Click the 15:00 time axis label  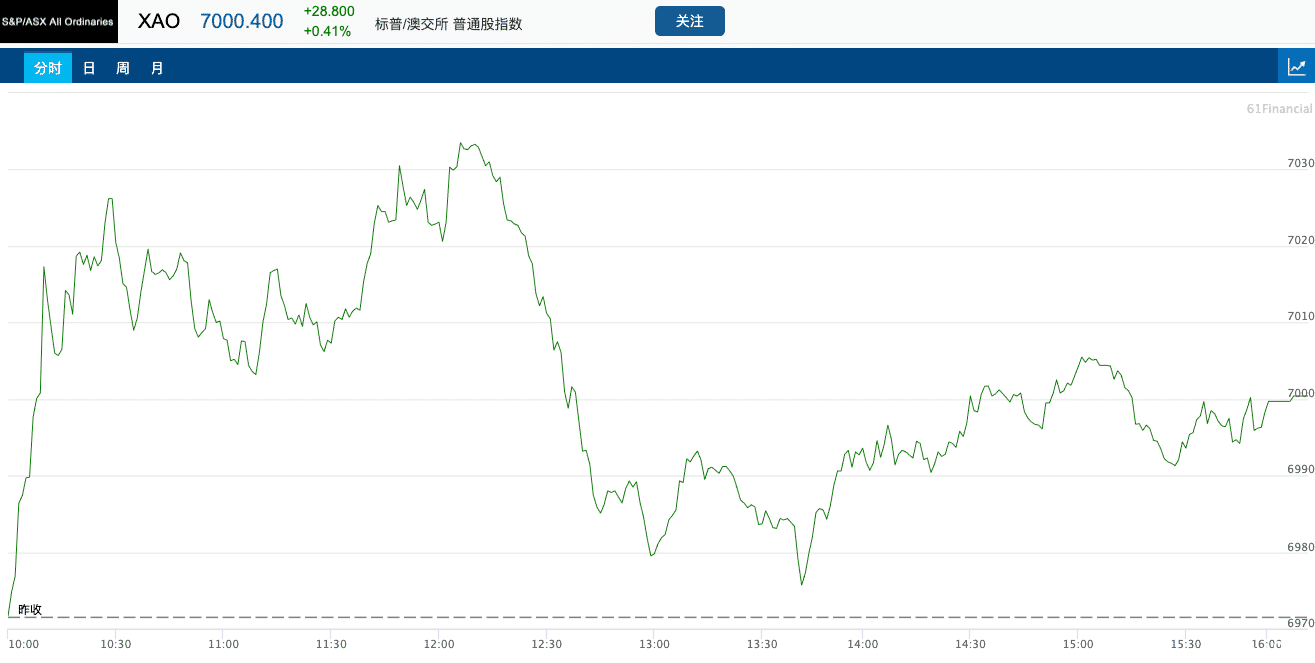[1078, 645]
